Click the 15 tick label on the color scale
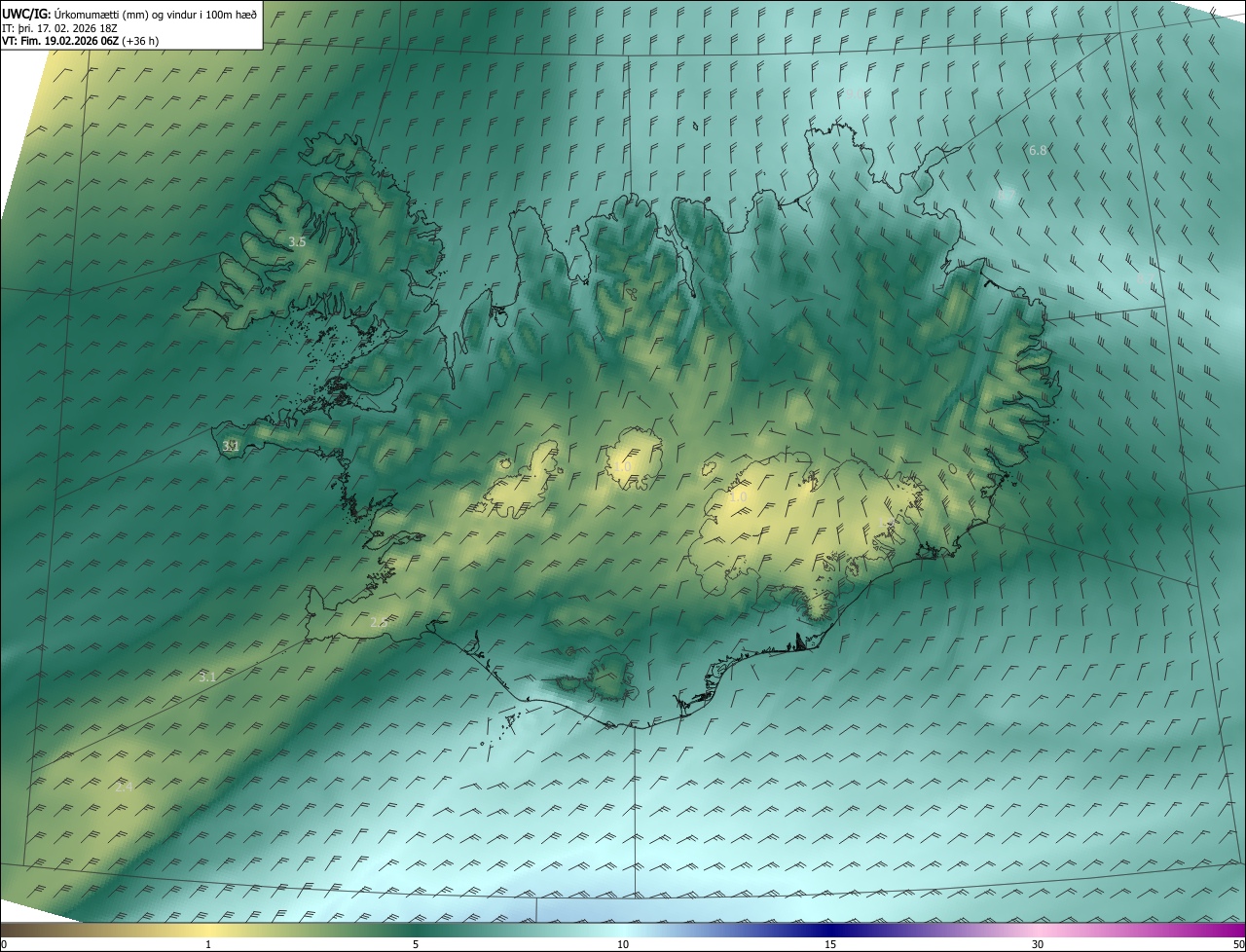The width and height of the screenshot is (1246, 952). (x=830, y=944)
